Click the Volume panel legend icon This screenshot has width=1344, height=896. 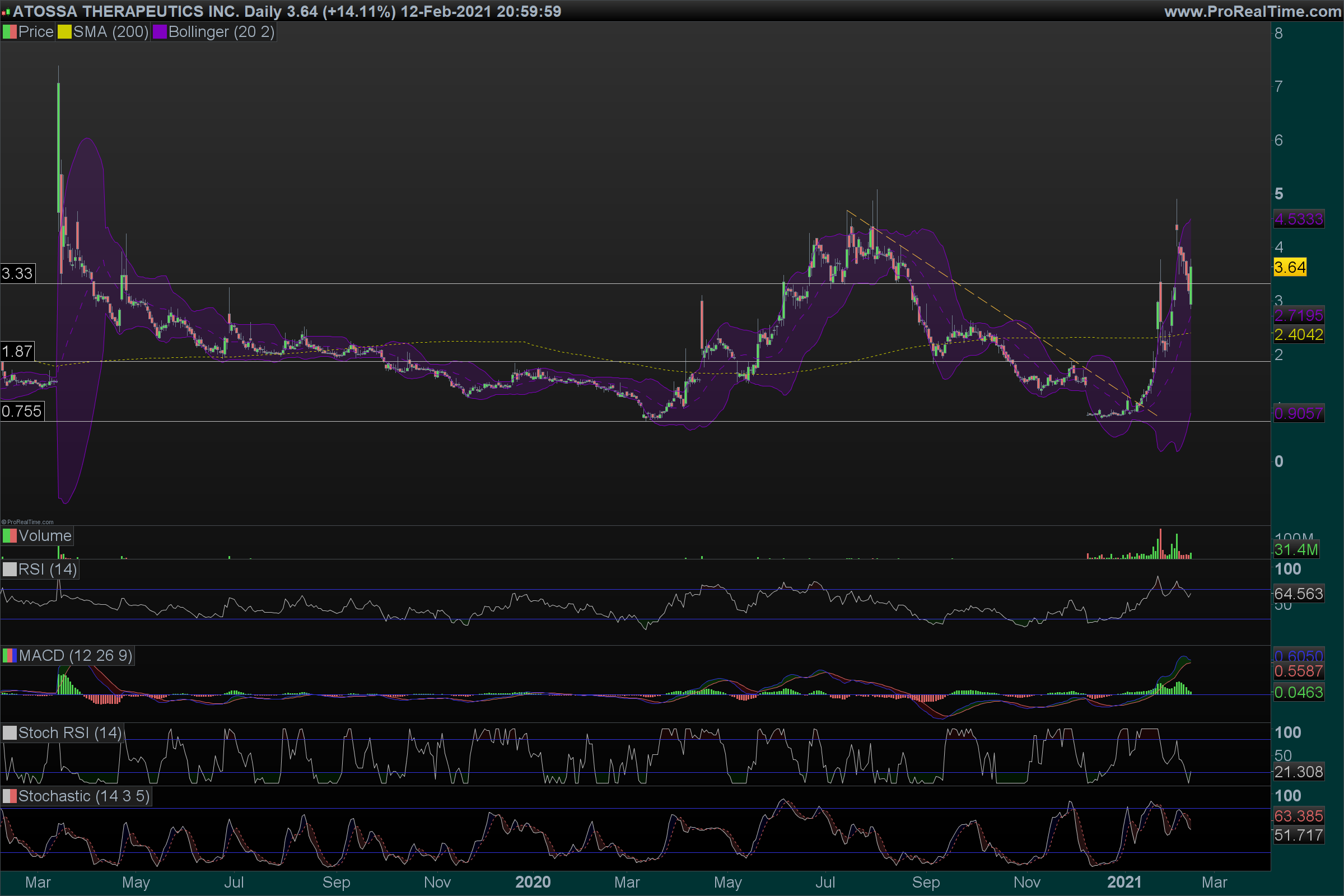coord(10,536)
